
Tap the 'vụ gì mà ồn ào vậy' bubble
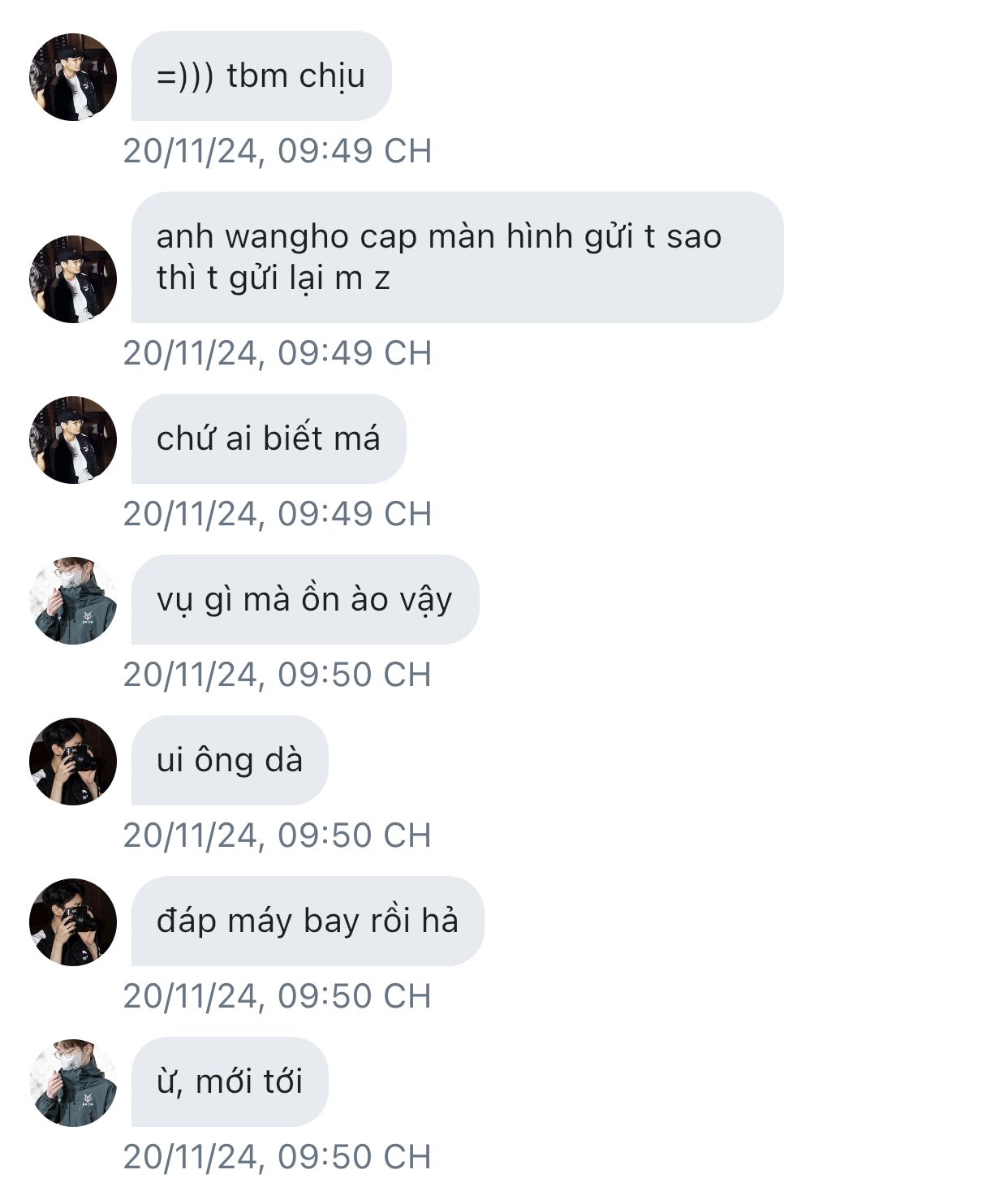click(305, 599)
